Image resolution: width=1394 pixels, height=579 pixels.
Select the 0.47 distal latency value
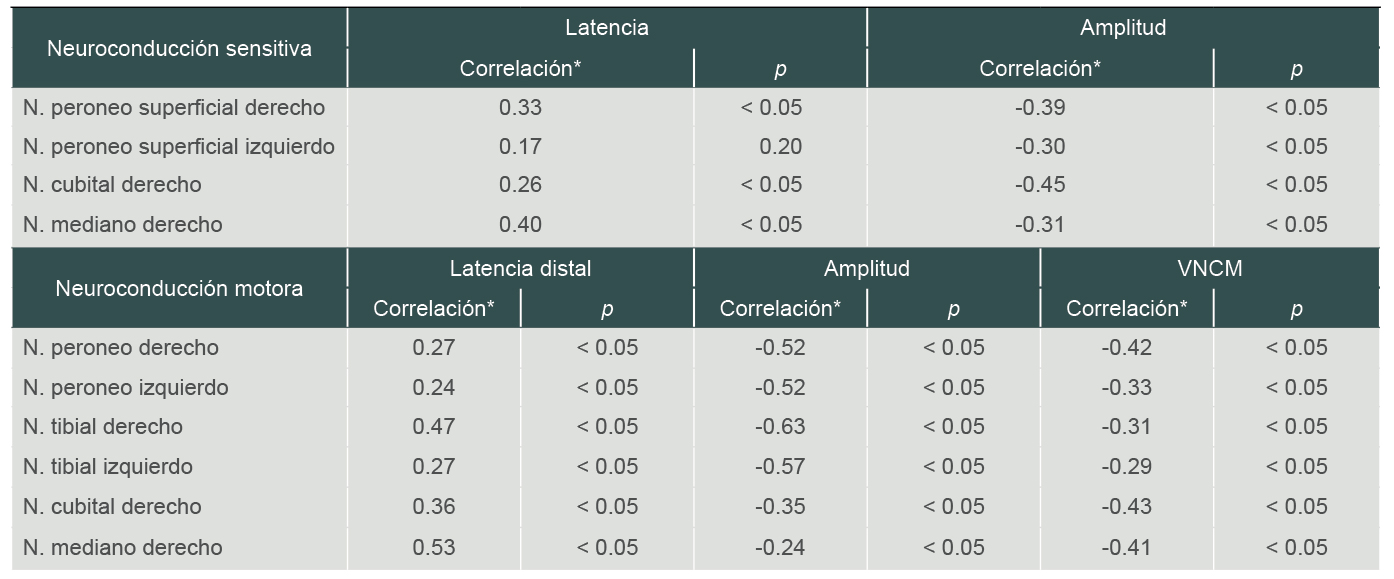(434, 427)
